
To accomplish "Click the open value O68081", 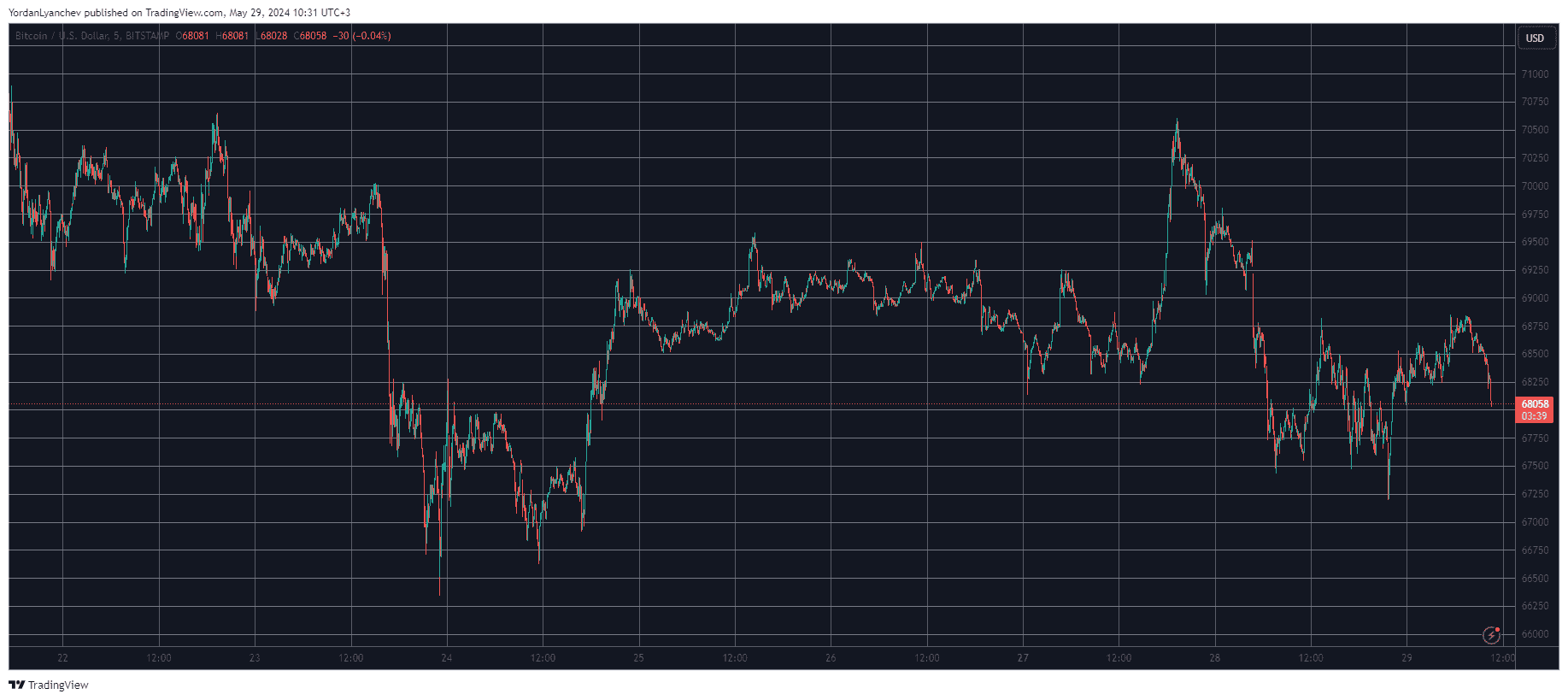I will click(x=192, y=36).
